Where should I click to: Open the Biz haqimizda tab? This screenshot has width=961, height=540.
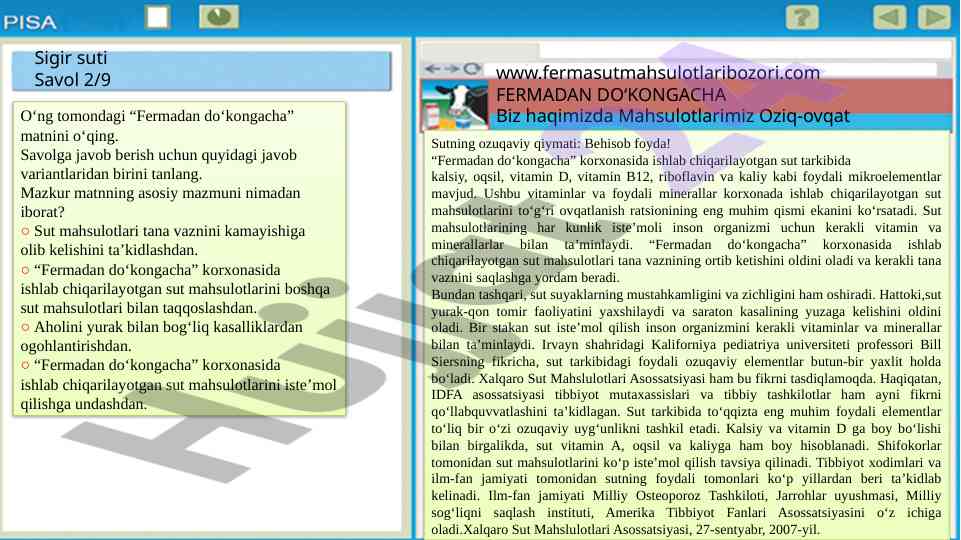pyautogui.click(x=554, y=116)
